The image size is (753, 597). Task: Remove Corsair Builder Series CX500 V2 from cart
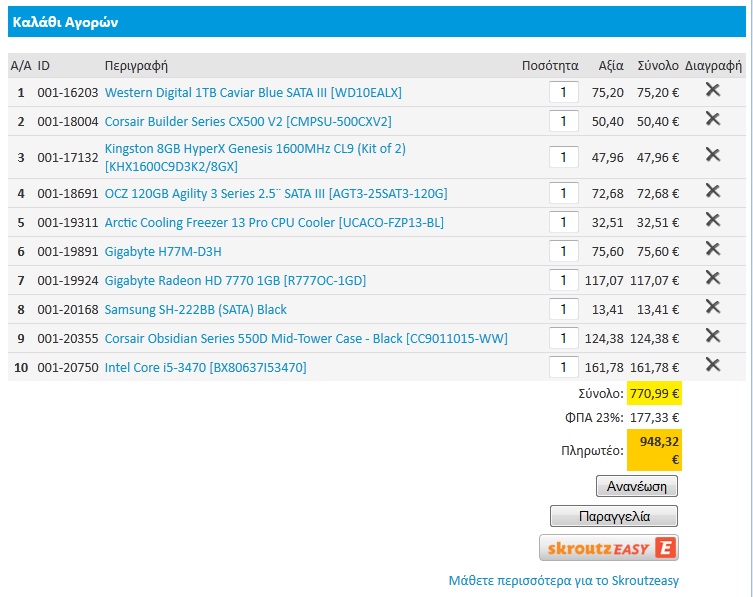[713, 118]
